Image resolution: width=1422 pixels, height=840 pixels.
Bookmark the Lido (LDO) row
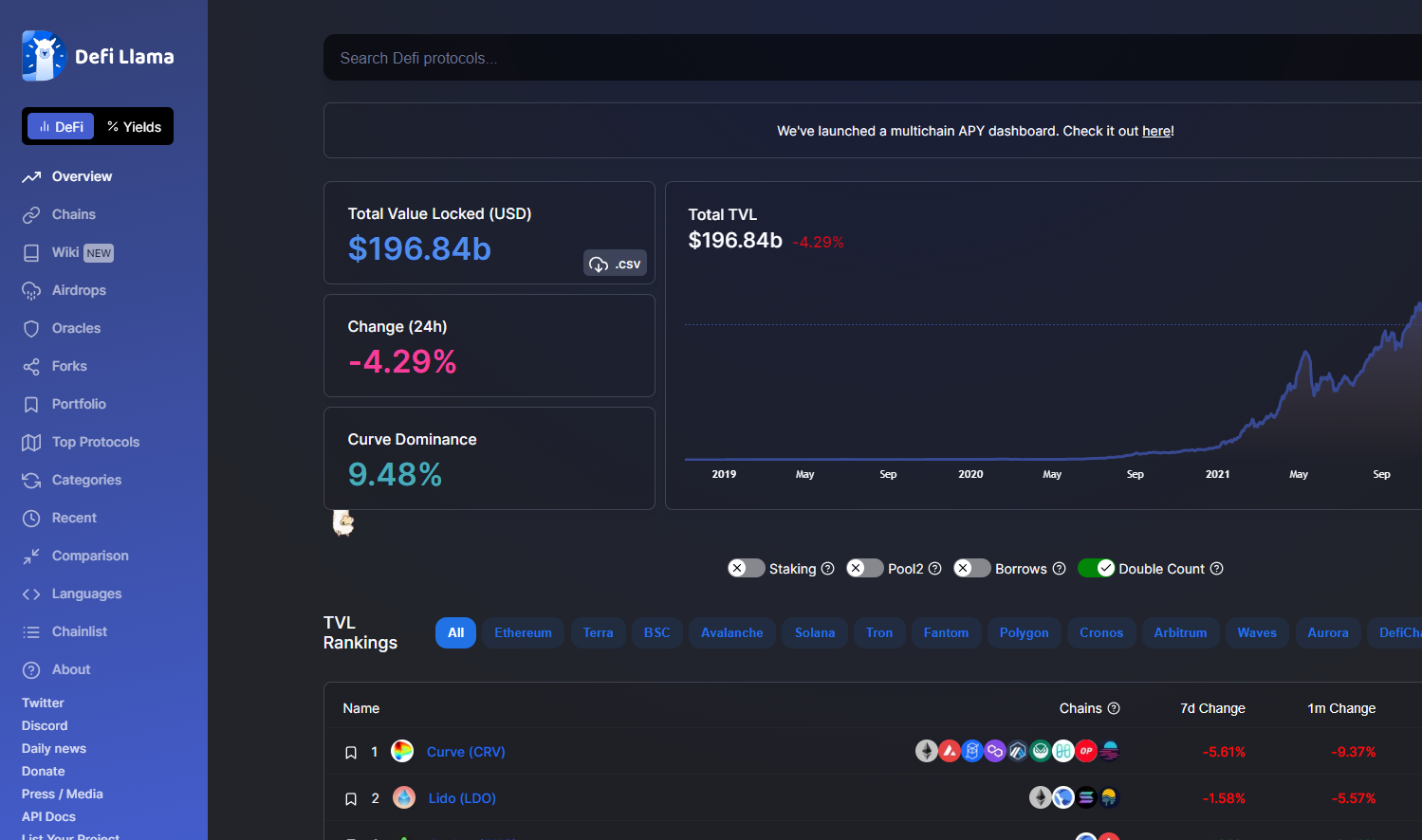(x=351, y=798)
